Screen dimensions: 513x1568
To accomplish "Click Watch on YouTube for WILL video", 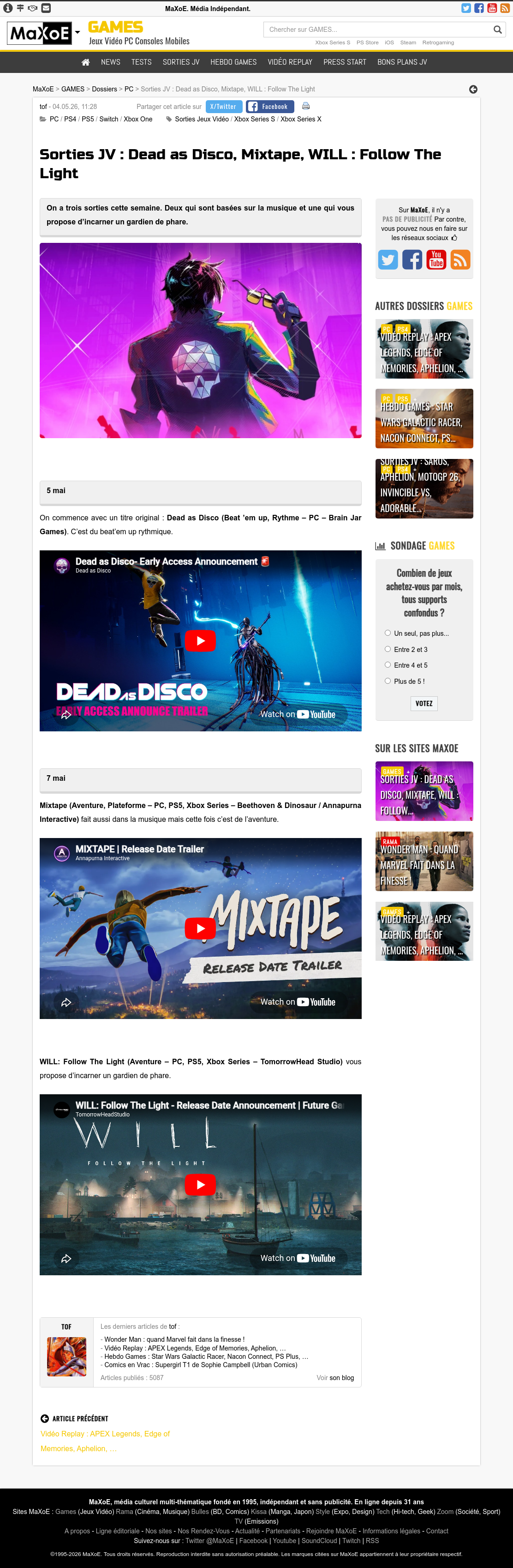I will [x=298, y=1258].
